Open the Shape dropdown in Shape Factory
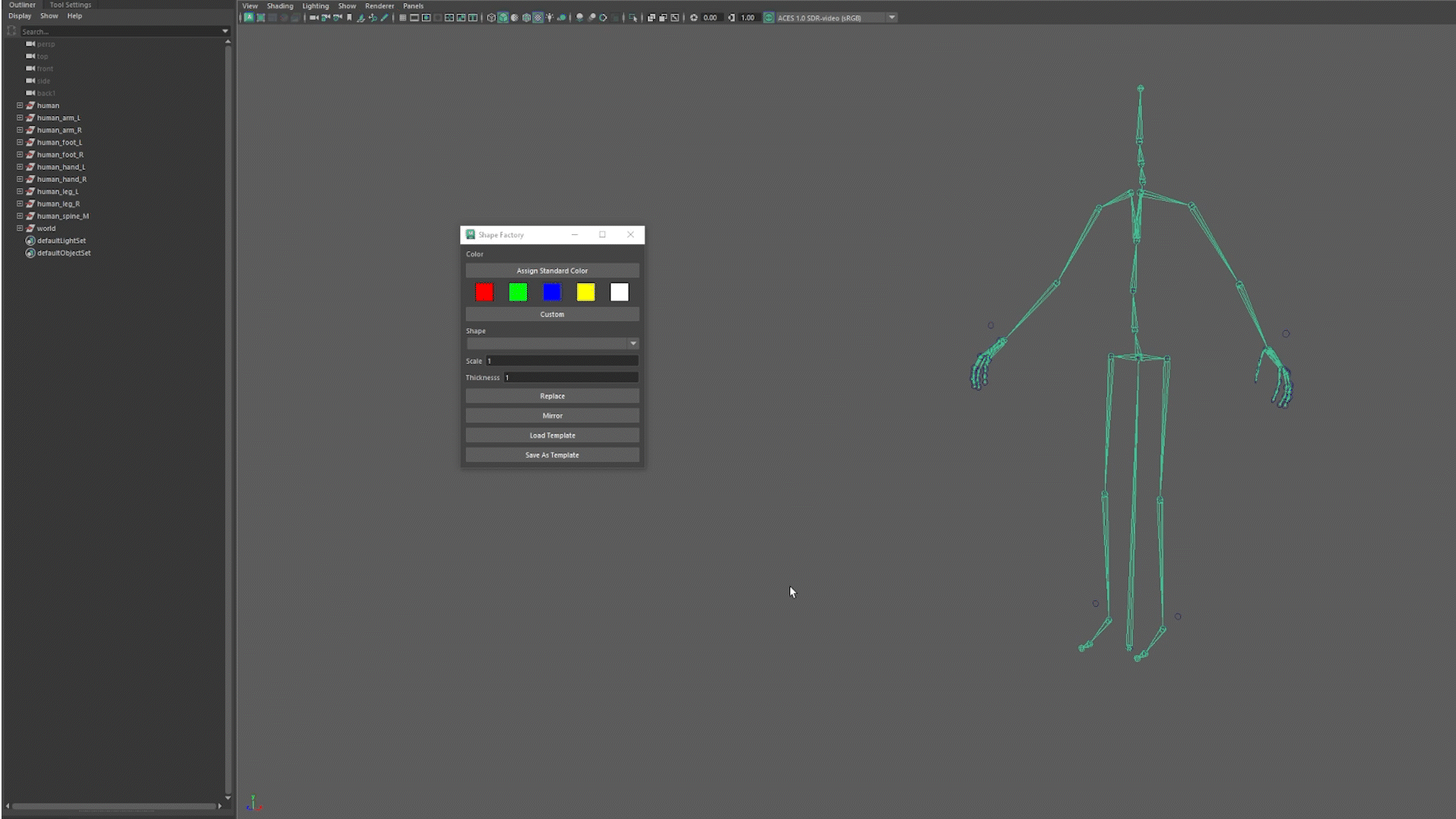This screenshot has width=1456, height=819. point(552,344)
